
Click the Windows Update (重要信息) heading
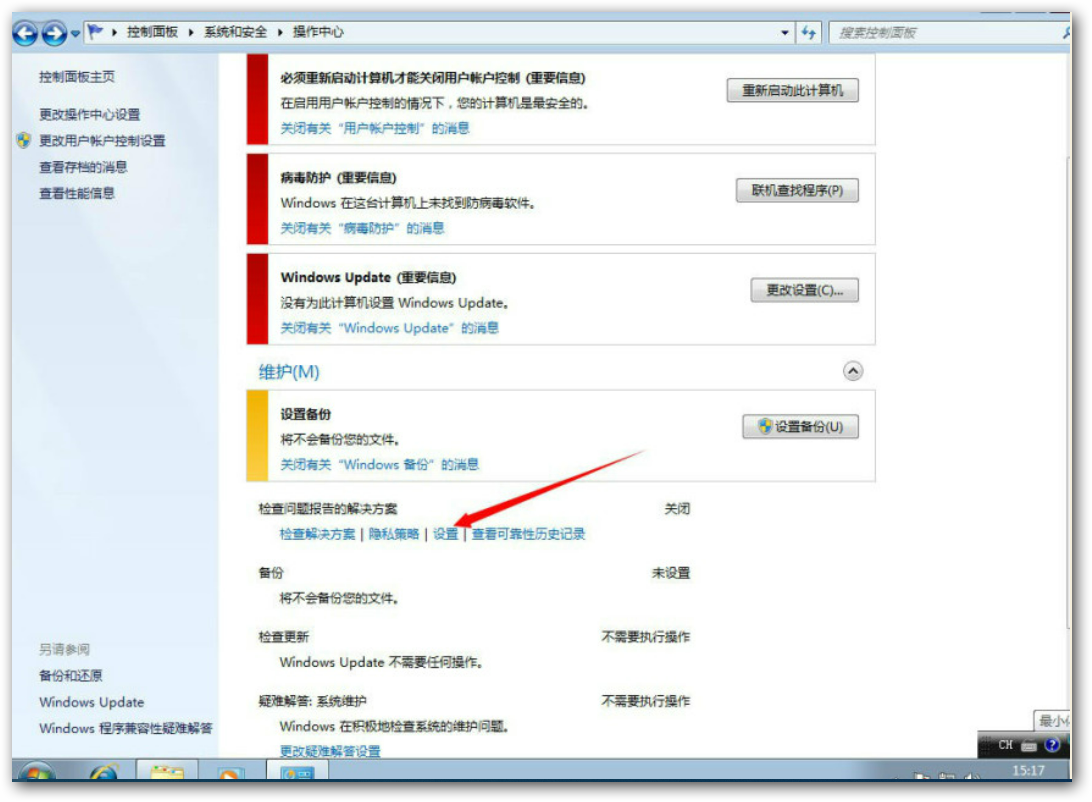tap(368, 277)
